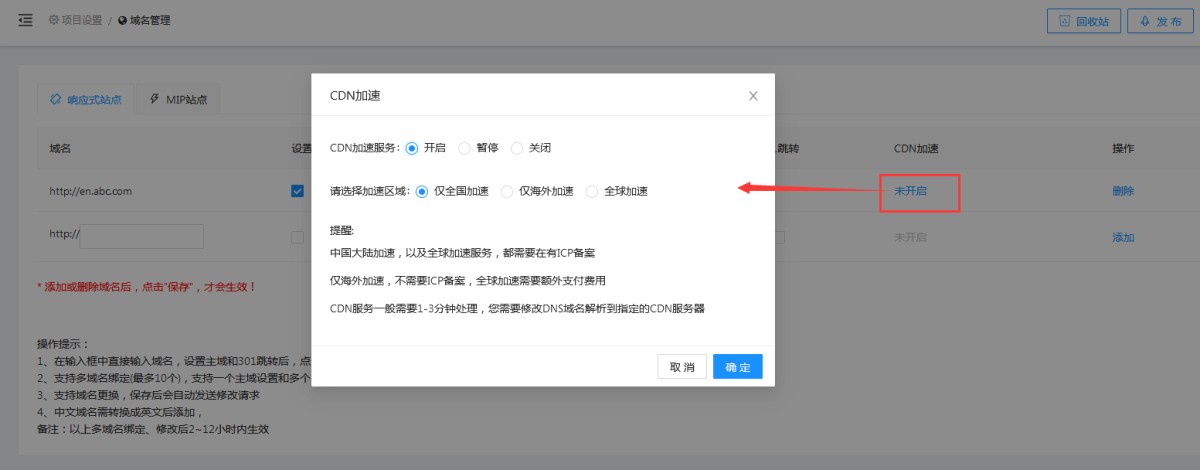Screen dimensions: 1200x470
Task: Click 未开启 CDN status for en.abc.com
Action: [x=910, y=191]
